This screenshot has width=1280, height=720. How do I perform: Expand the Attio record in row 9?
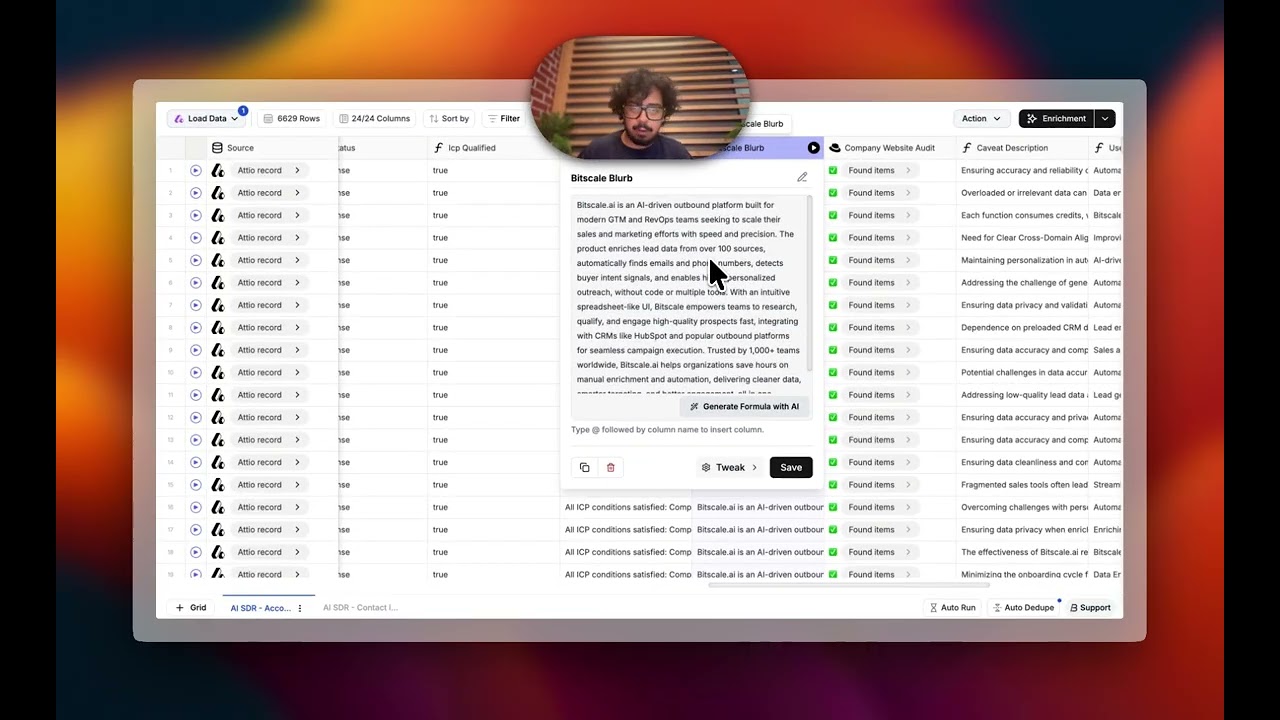tap(297, 350)
